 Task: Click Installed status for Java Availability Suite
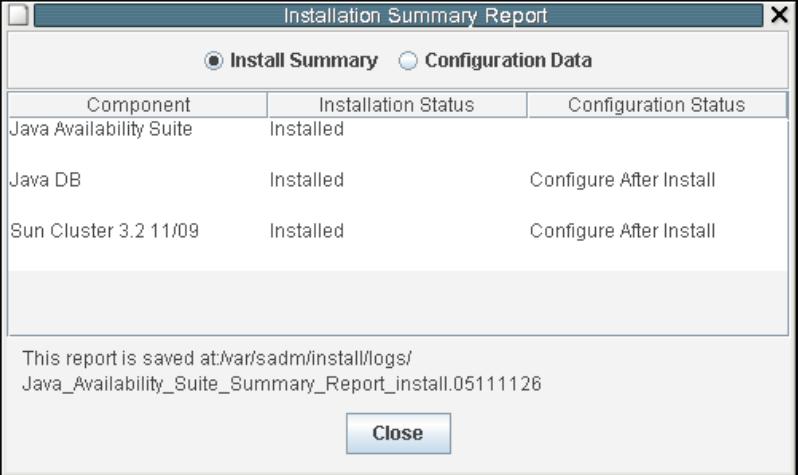tap(307, 129)
